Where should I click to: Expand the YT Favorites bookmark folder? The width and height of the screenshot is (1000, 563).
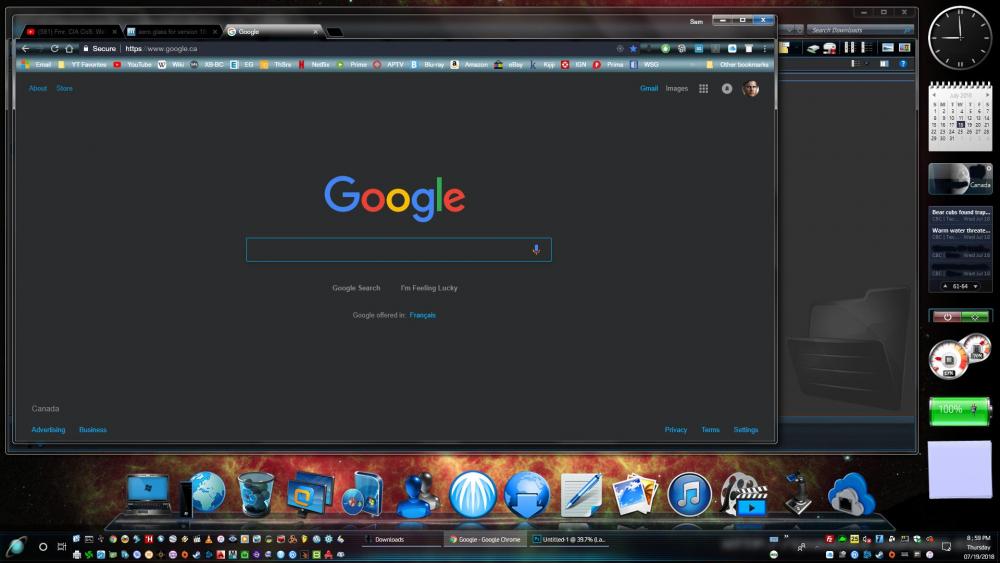point(82,64)
